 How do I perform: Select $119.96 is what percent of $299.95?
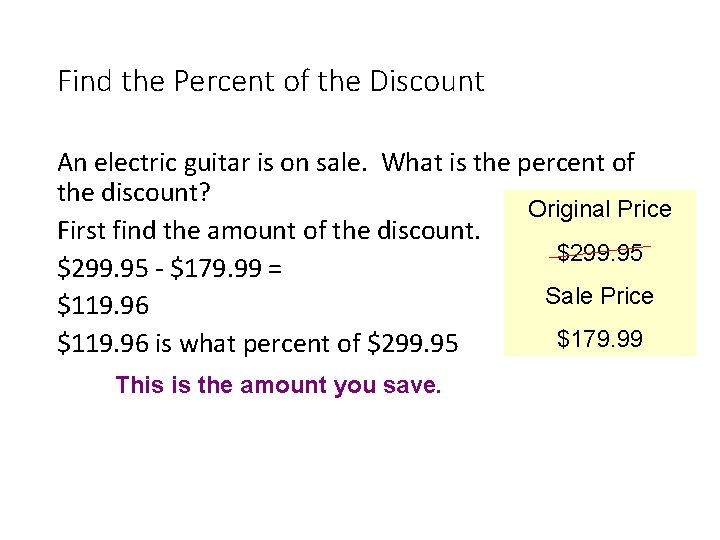click(258, 343)
